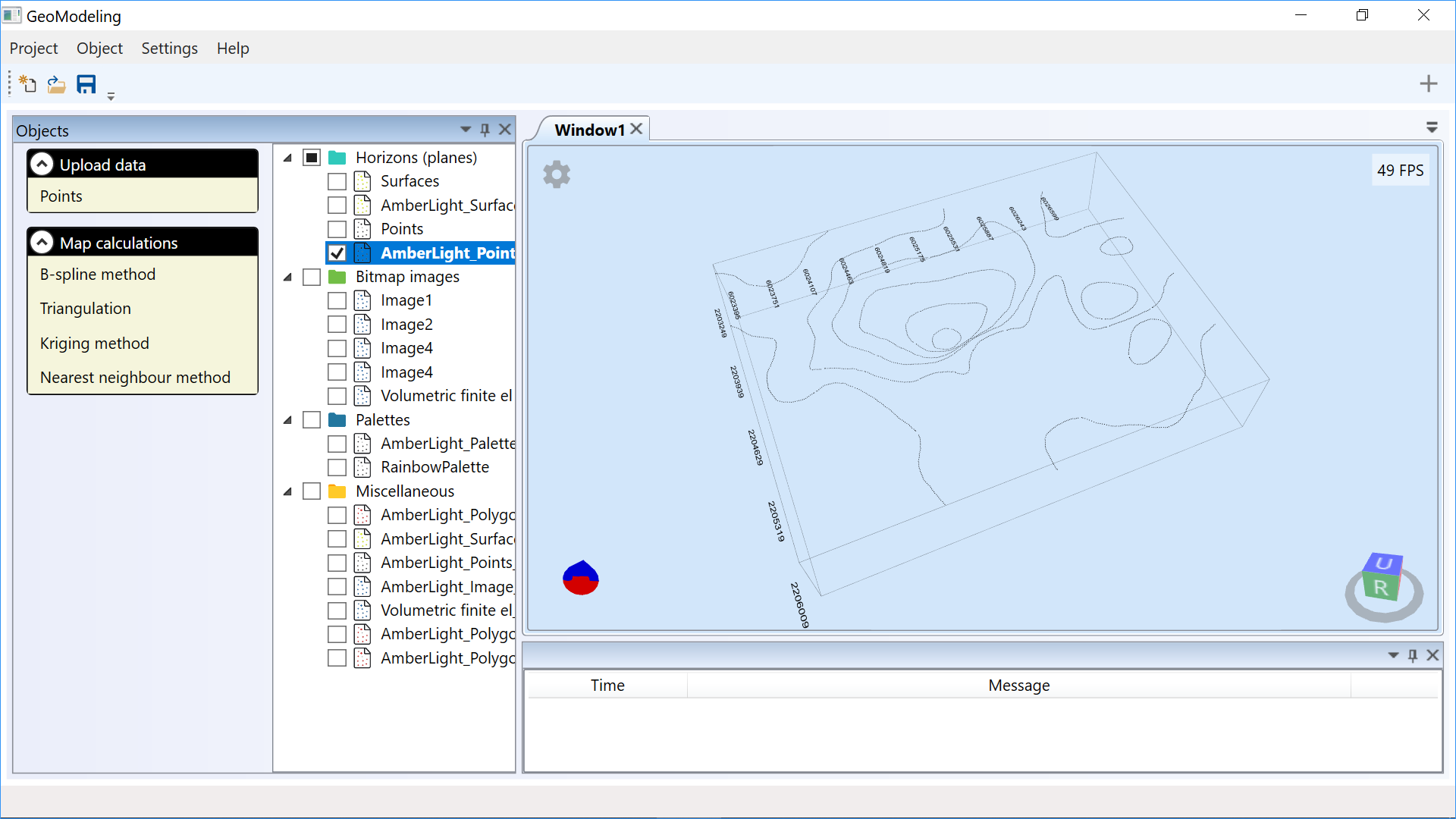Toggle the Horizons (planes) folder checkbox

click(x=312, y=158)
